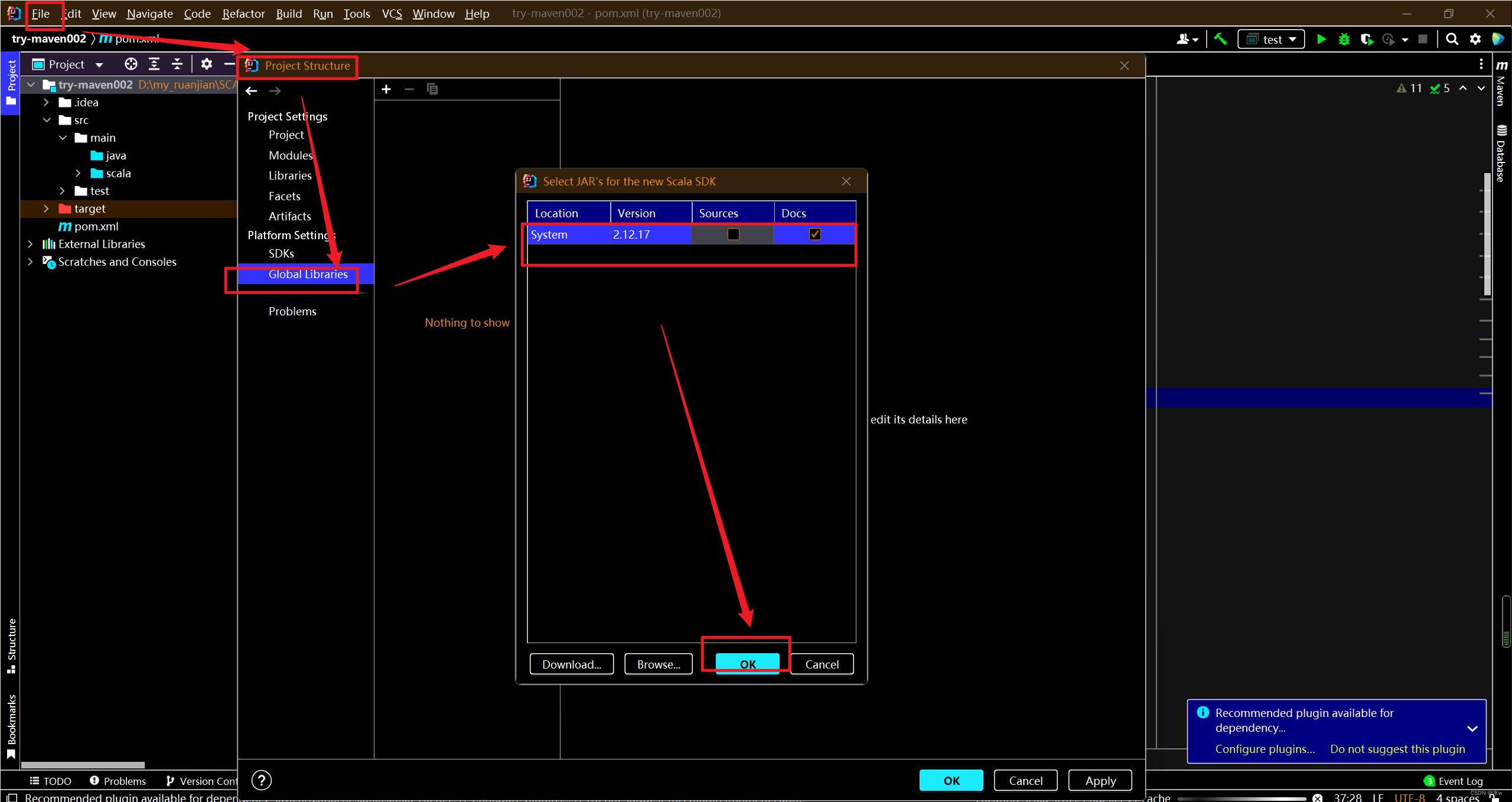
Task: Click the Browse... button
Action: [658, 664]
